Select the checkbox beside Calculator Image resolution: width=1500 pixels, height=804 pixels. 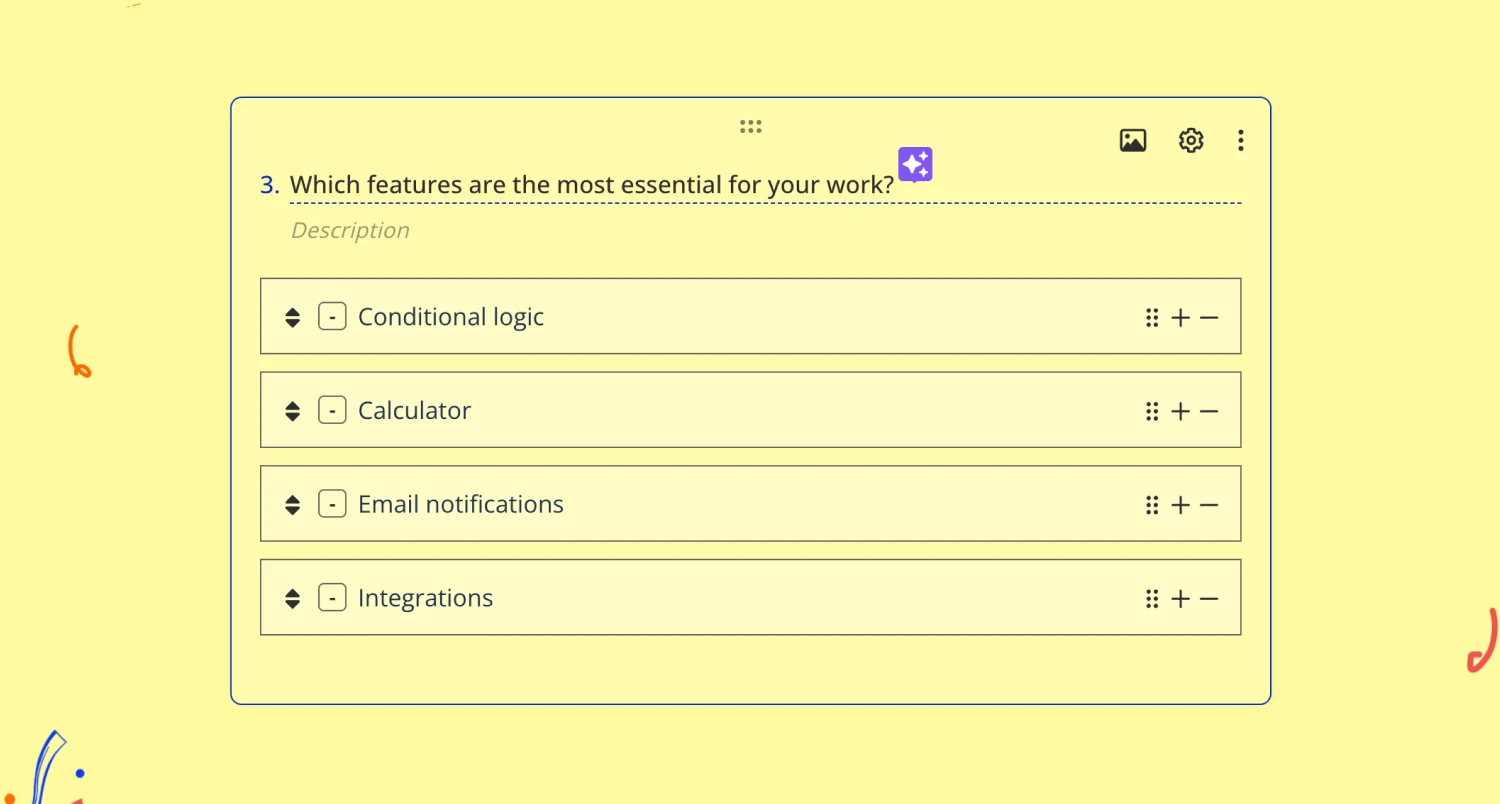332,410
